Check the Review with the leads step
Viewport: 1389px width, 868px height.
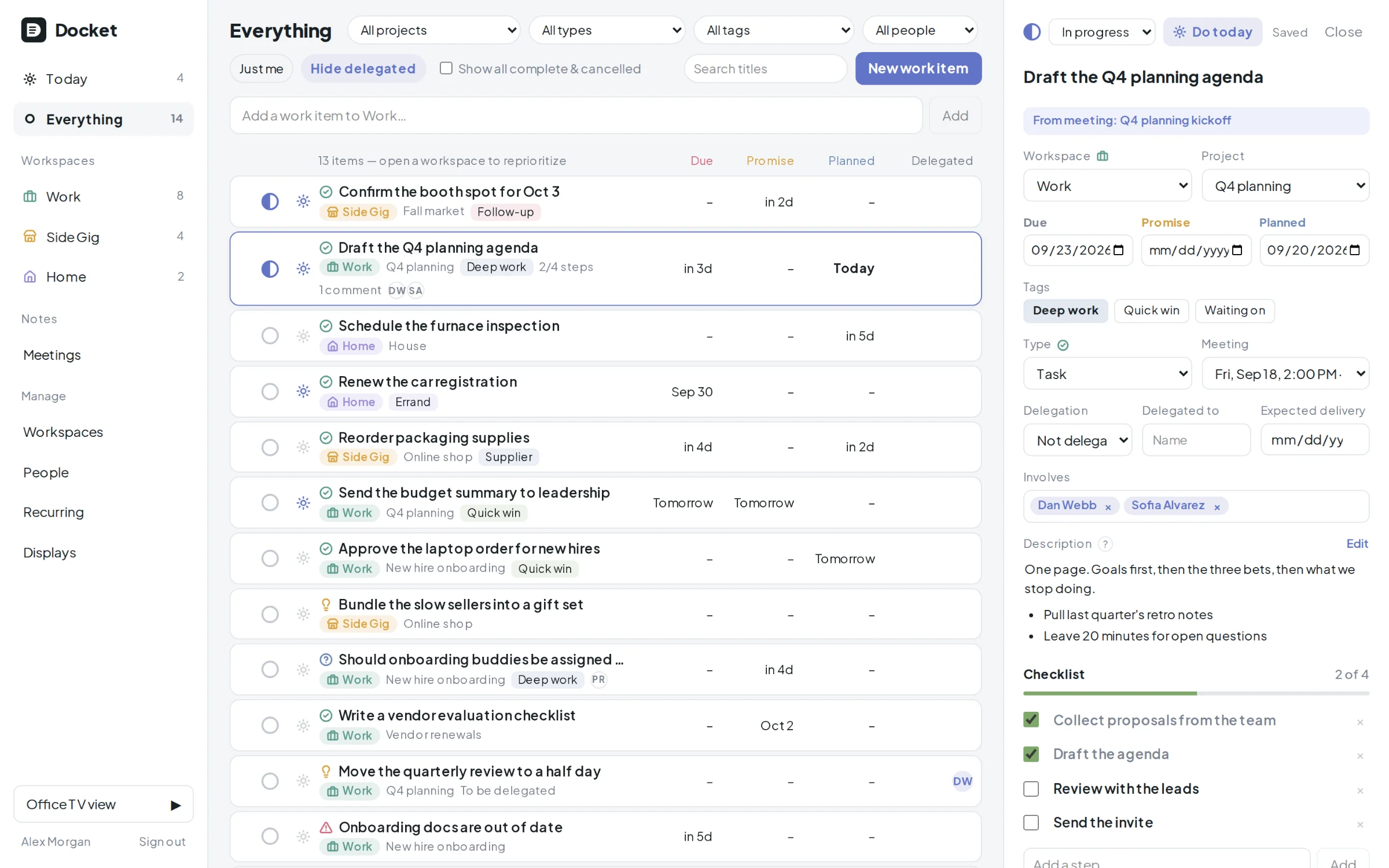1031,789
